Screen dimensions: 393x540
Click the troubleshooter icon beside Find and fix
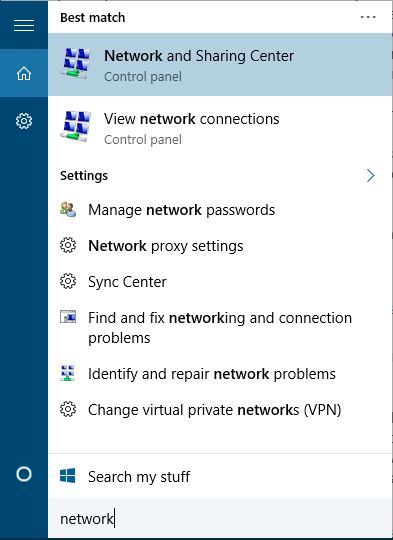[x=68, y=316]
